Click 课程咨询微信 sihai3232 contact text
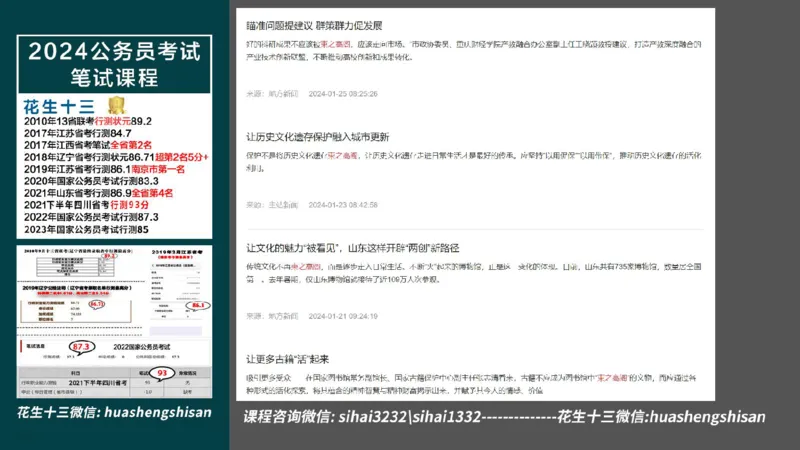Image resolution: width=800 pixels, height=450 pixels. point(362,417)
